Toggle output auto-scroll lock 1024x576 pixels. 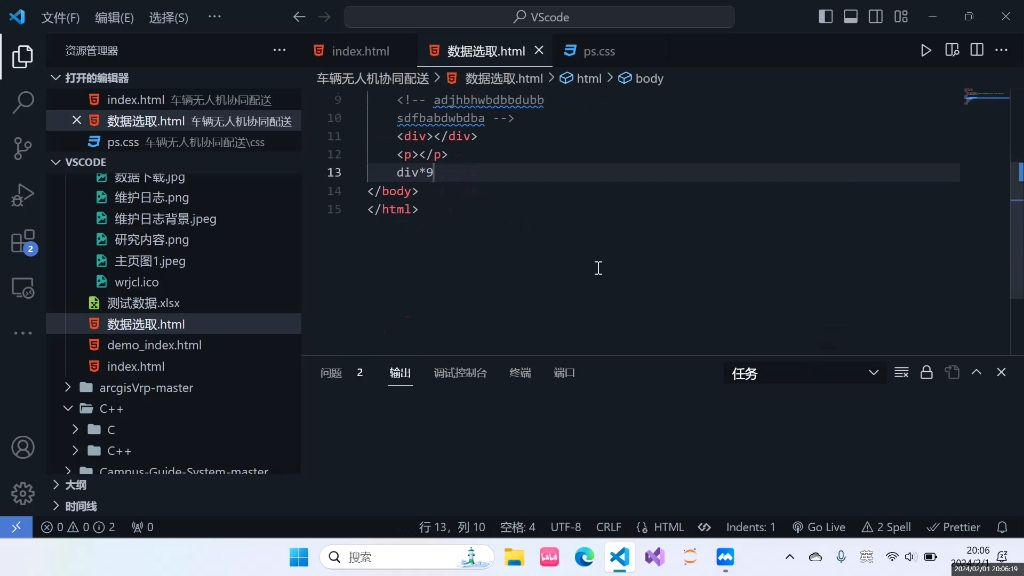926,372
